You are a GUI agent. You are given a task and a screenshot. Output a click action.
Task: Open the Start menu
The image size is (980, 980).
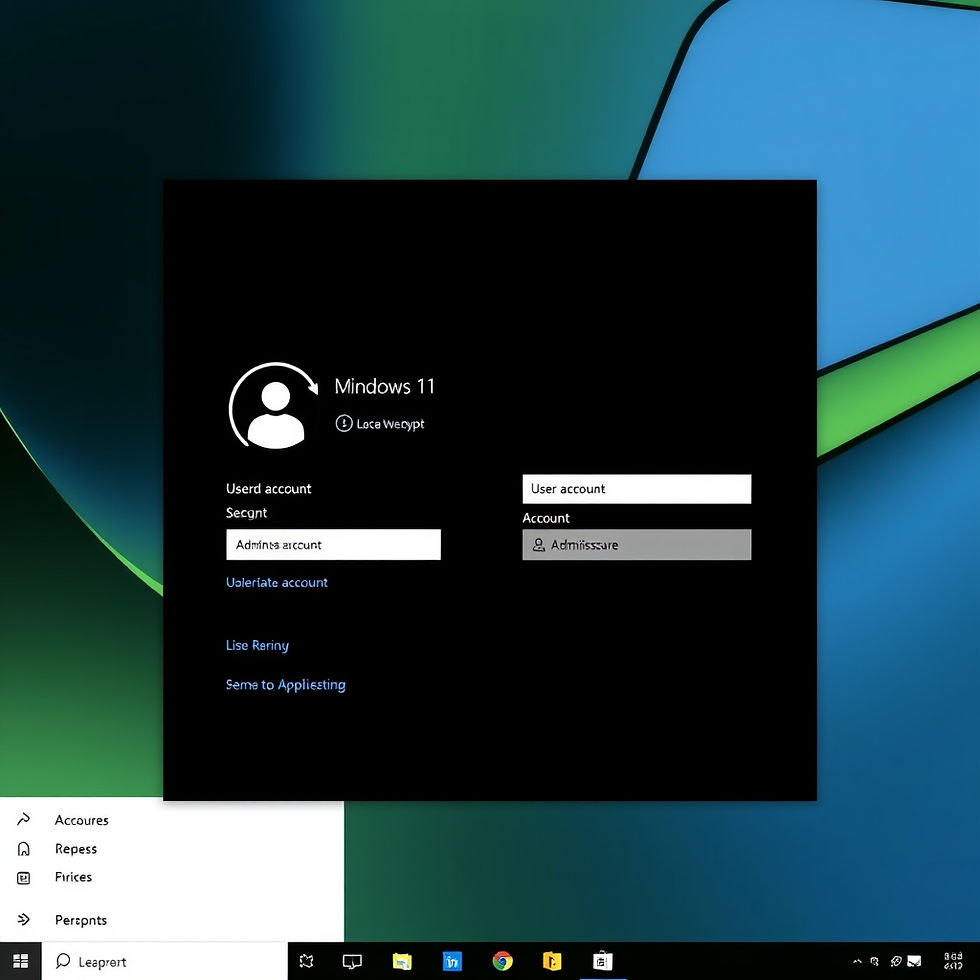[x=20, y=961]
